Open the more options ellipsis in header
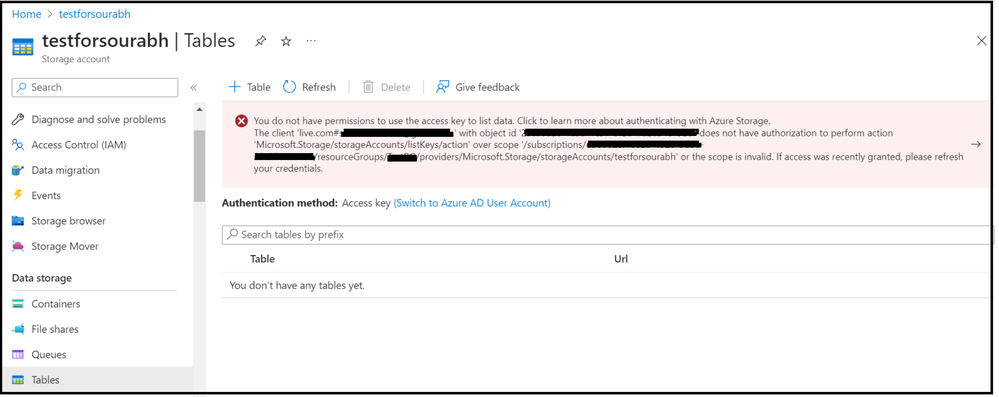Viewport: 999px width, 397px height. (311, 41)
